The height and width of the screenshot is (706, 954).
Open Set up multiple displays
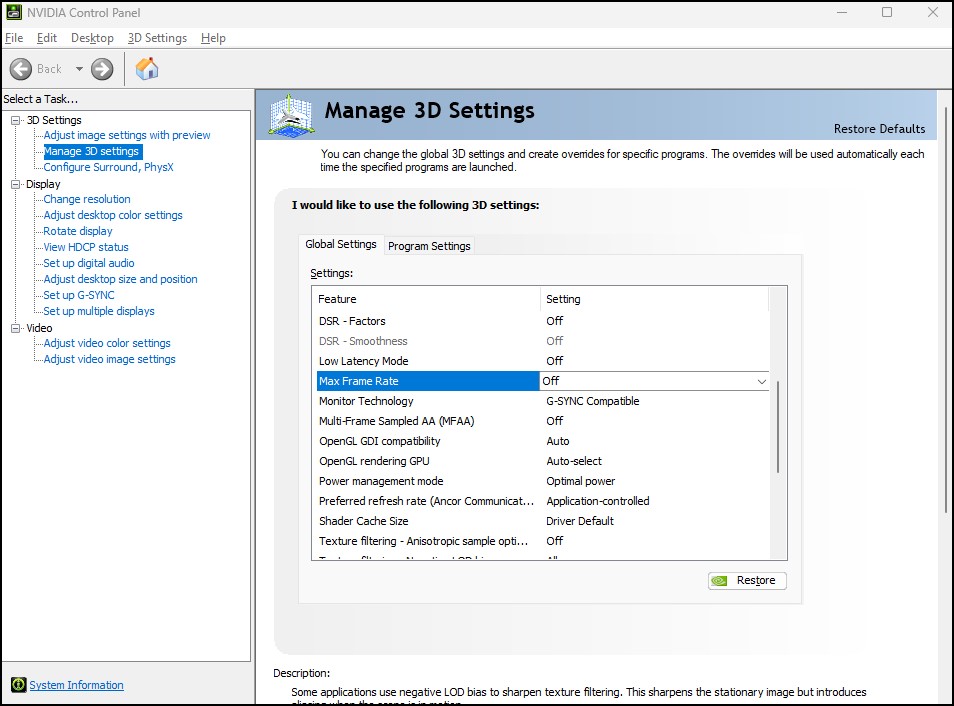pos(99,311)
